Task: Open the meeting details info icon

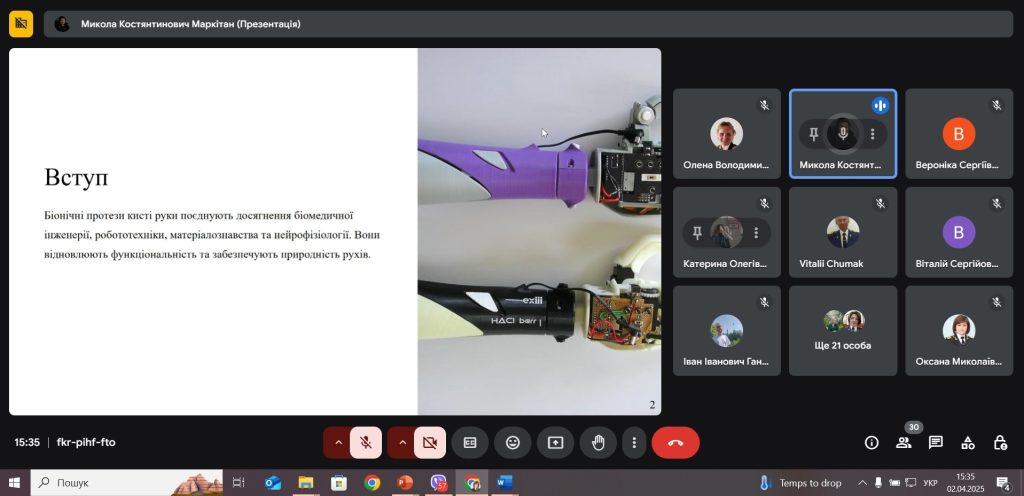Action: (871, 442)
